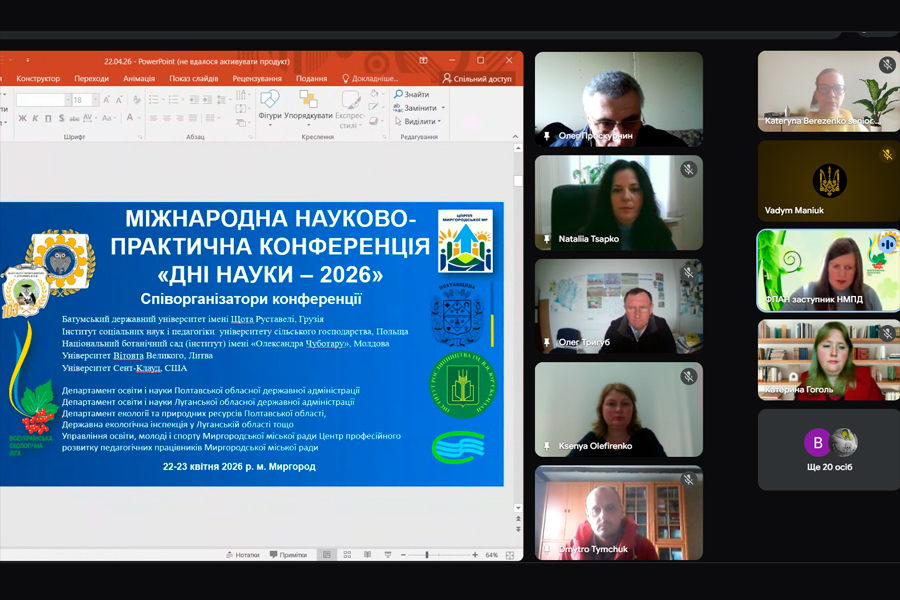
Task: Convert to SmartArt icon
Action: click(x=243, y=122)
